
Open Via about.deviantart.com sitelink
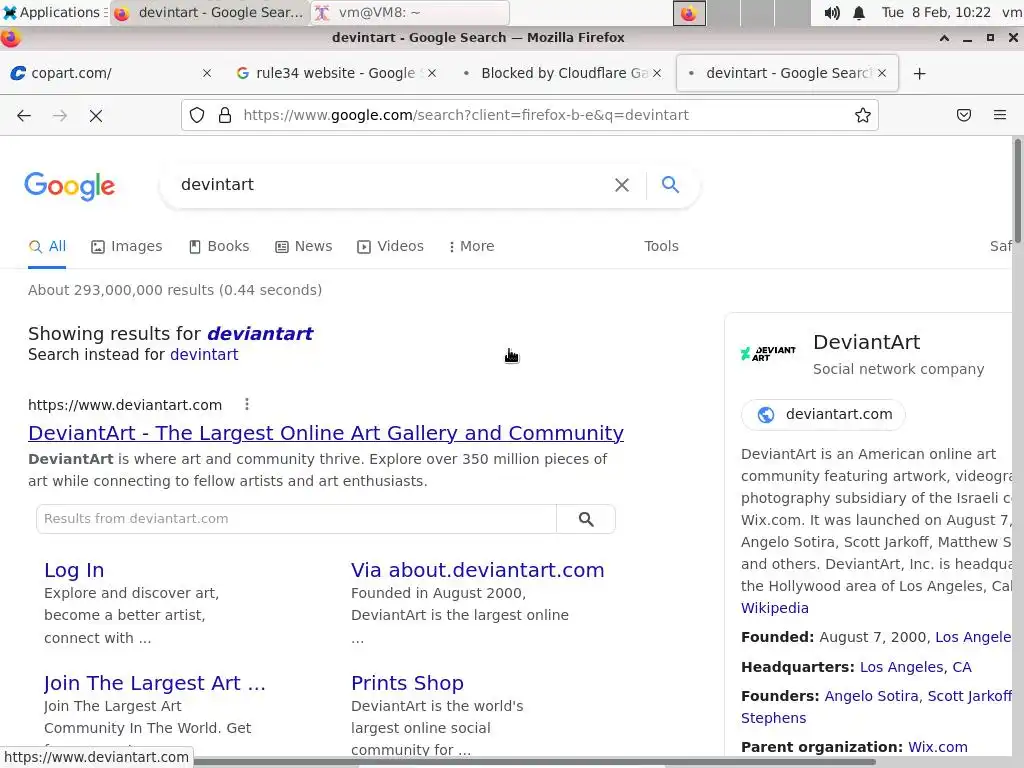[477, 570]
